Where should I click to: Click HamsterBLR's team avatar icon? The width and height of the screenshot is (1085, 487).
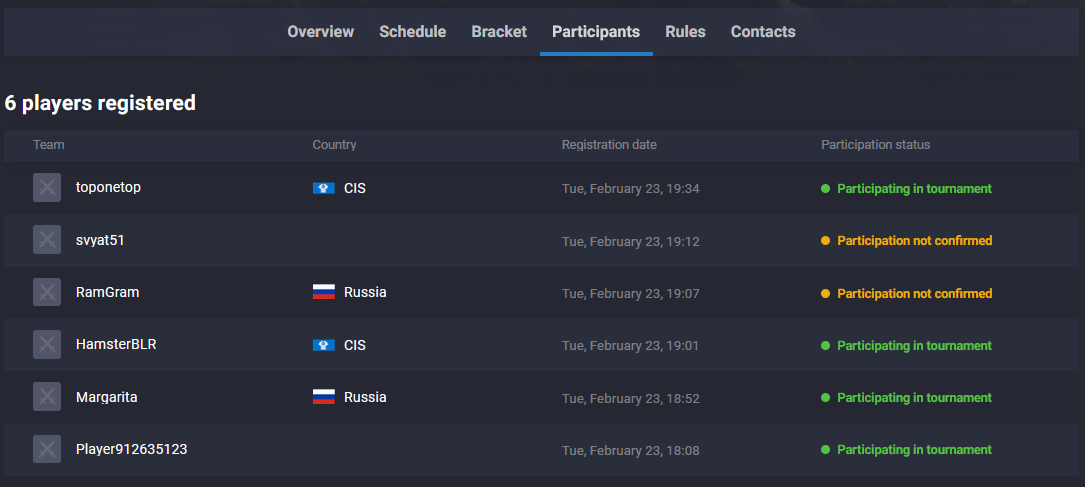47,344
